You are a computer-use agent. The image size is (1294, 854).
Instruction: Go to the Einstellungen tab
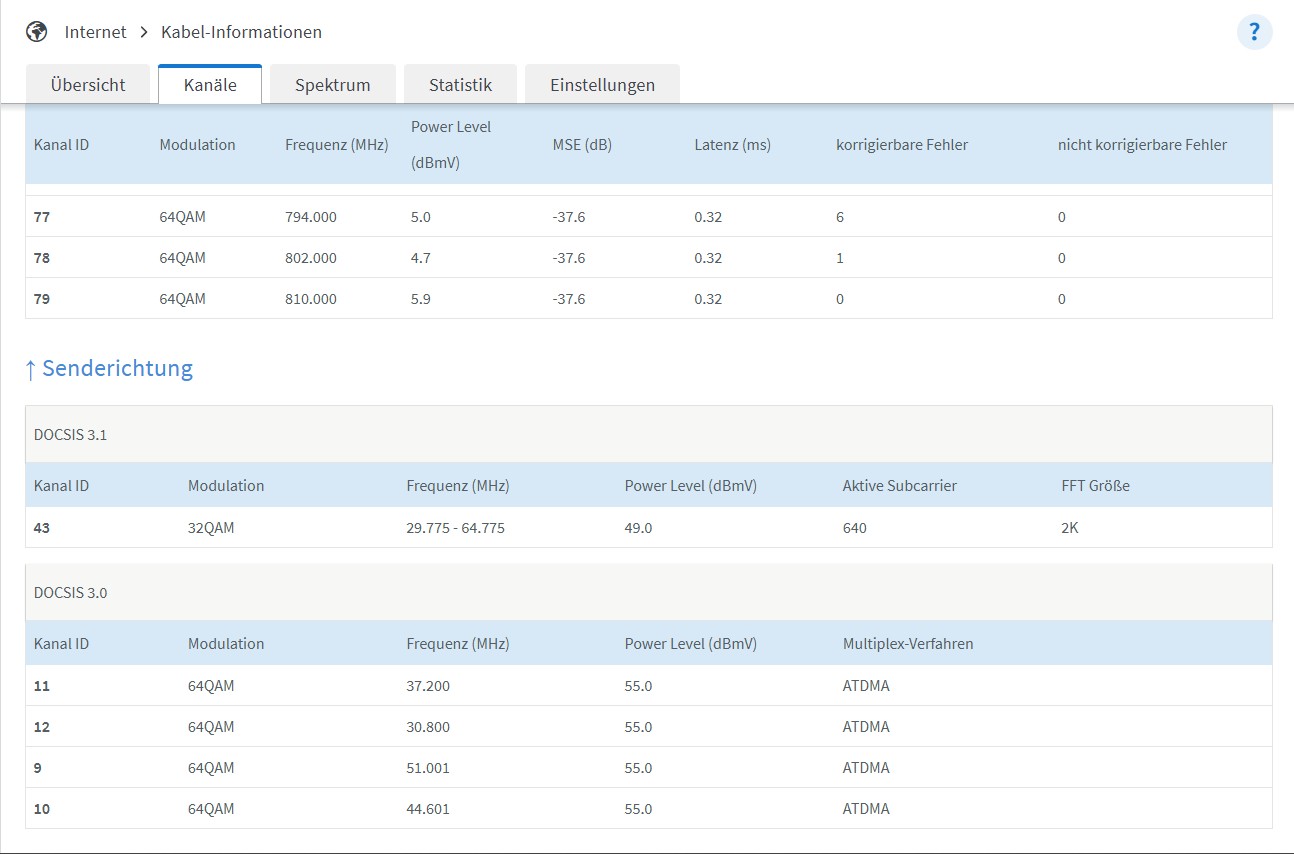(x=602, y=85)
